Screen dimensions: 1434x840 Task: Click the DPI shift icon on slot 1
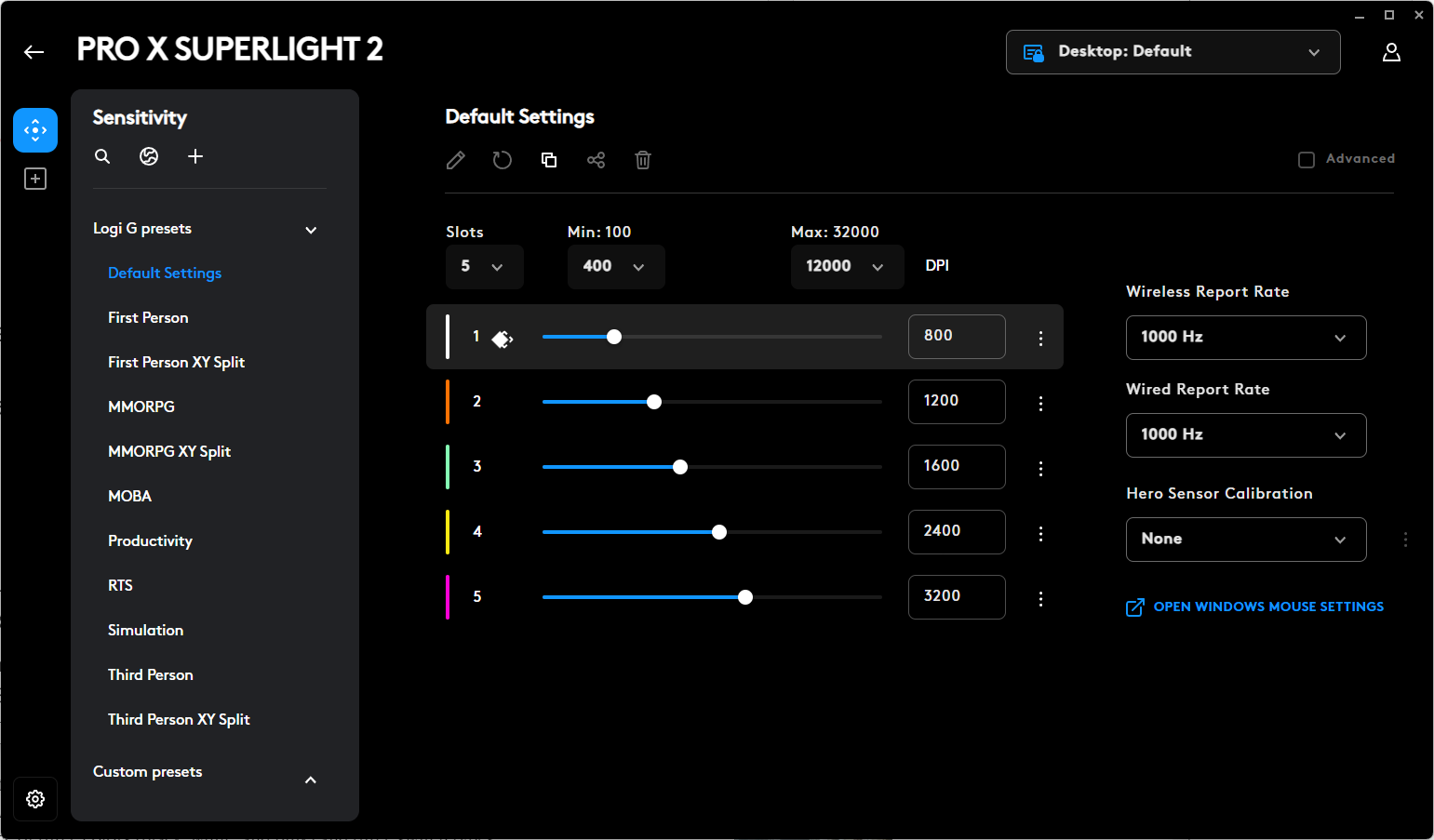[503, 339]
